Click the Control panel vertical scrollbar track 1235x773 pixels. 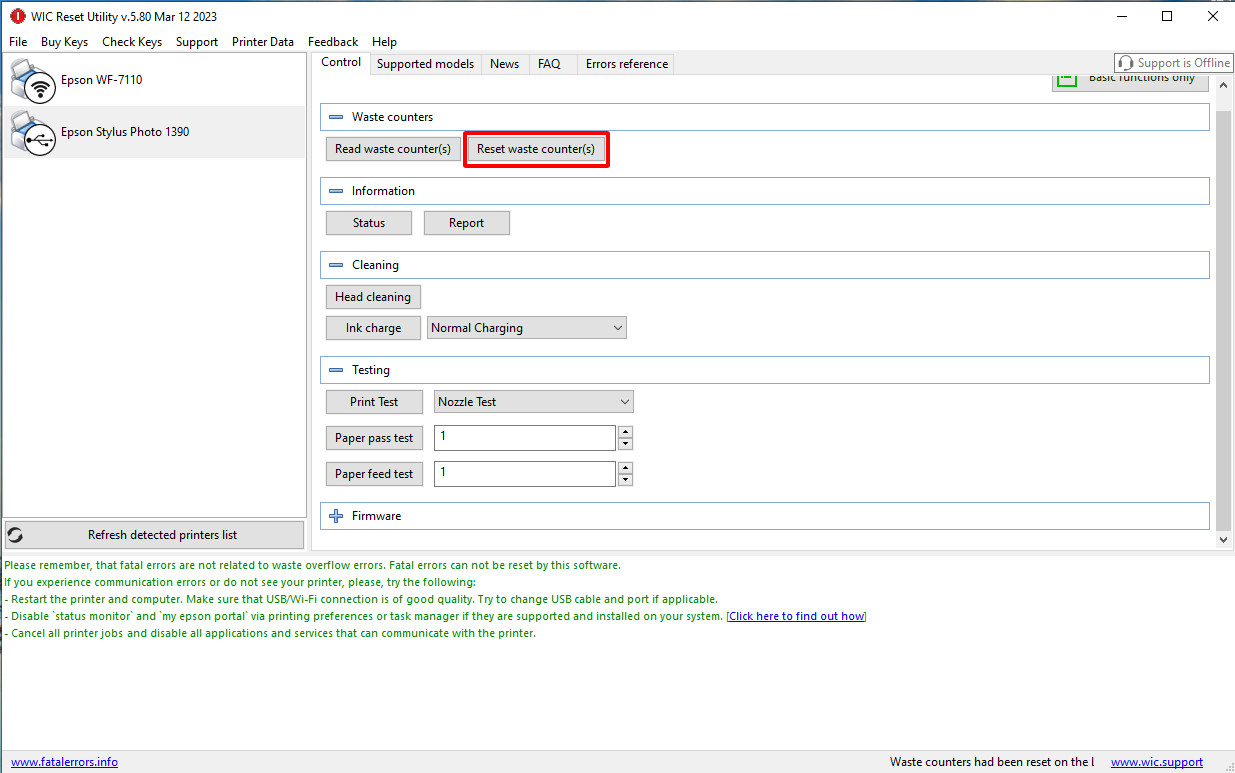click(x=1224, y=320)
